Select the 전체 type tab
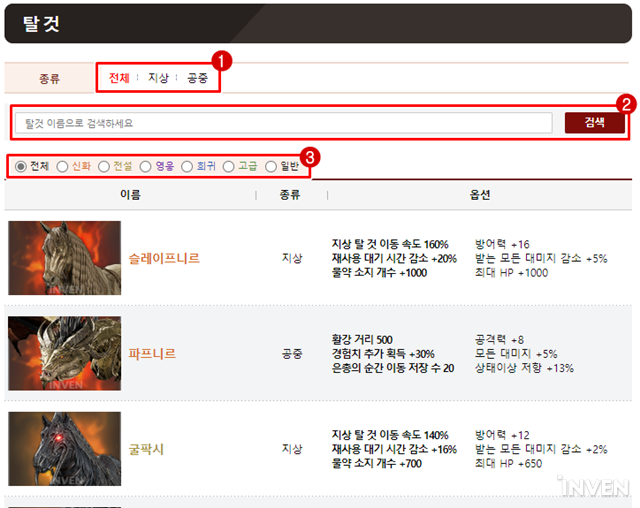Viewport: 640px width, 508px height. click(119, 77)
